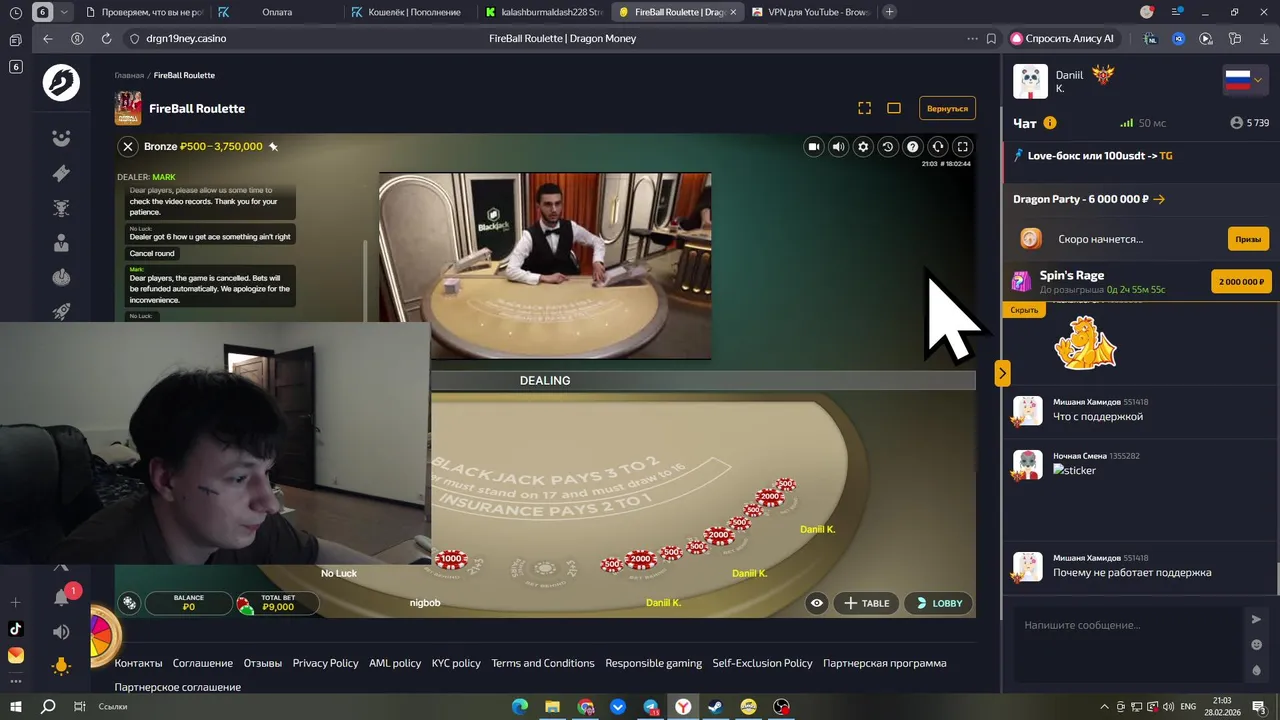The image size is (1280, 720).
Task: Open the Self-Exclusion Policy footer link
Action: [762, 663]
